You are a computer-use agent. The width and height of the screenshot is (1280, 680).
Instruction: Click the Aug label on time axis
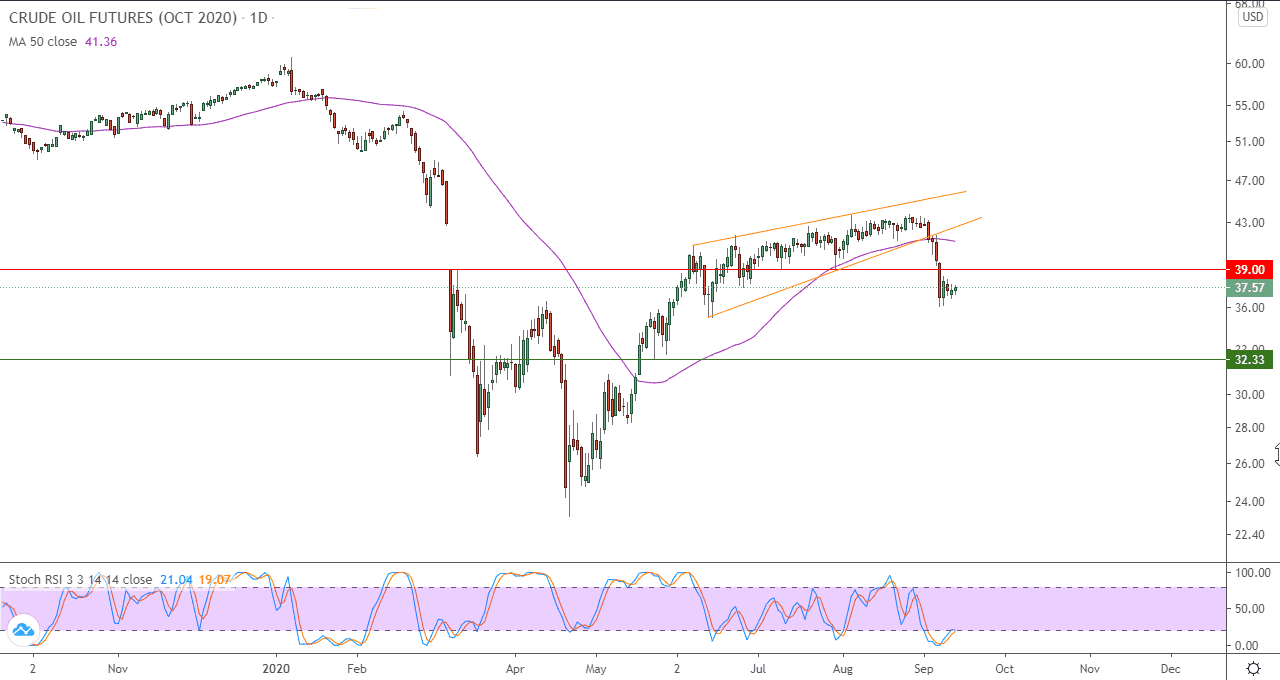click(x=843, y=667)
